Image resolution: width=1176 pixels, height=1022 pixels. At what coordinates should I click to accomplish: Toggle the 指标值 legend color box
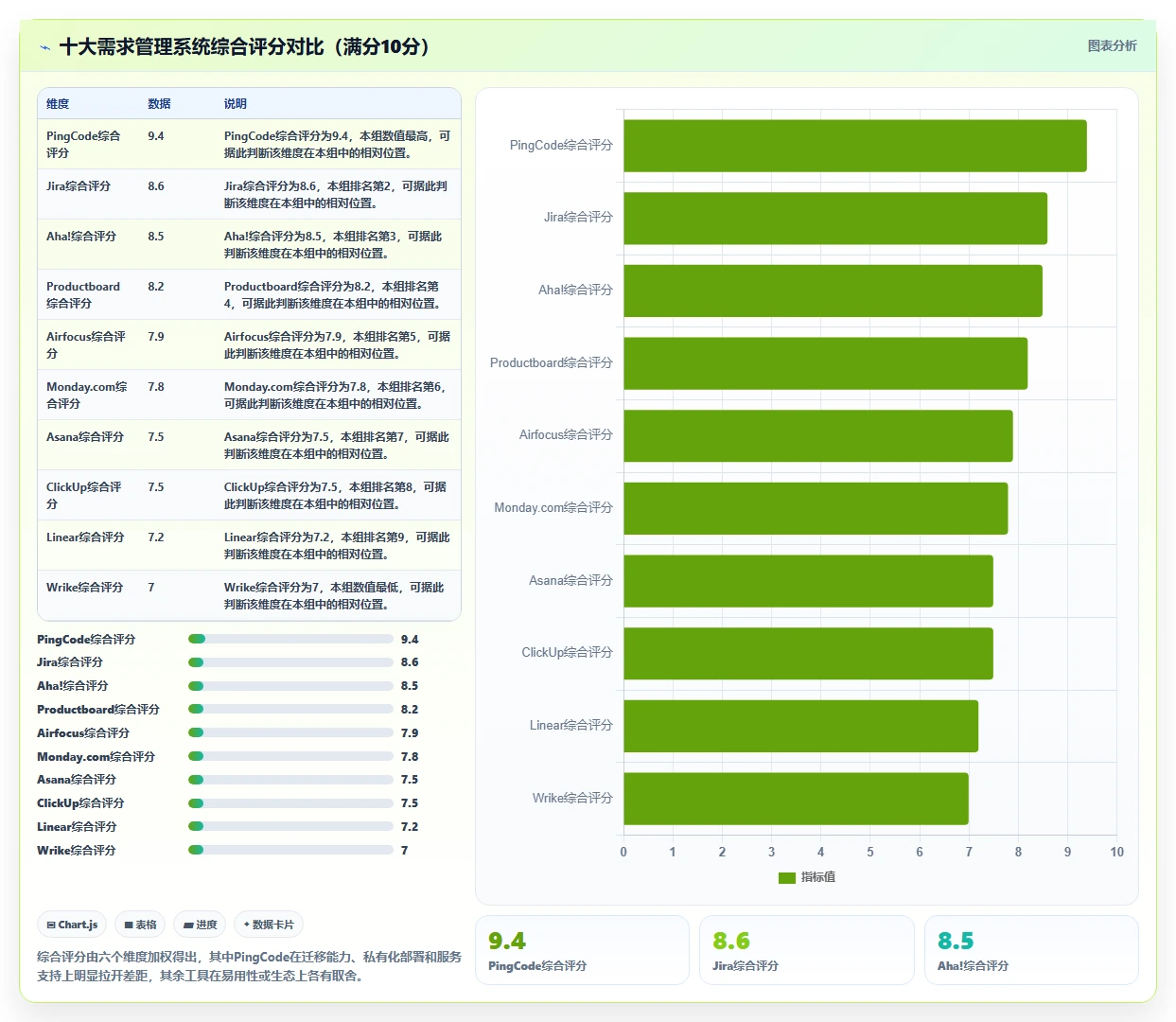786,877
